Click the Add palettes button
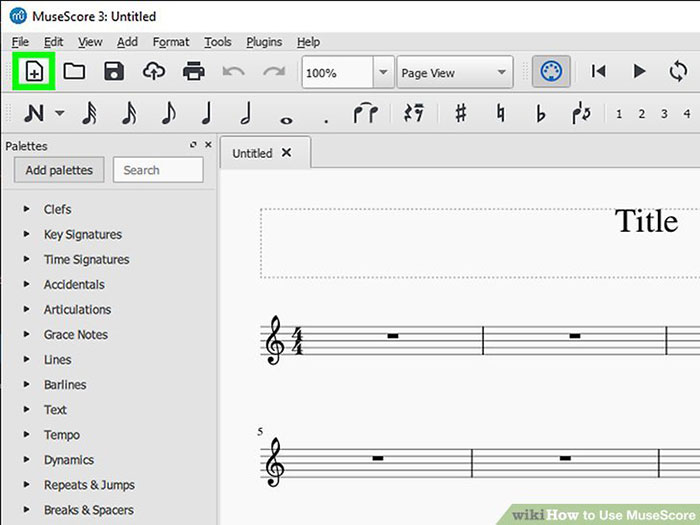Image resolution: width=700 pixels, height=525 pixels. pos(59,170)
